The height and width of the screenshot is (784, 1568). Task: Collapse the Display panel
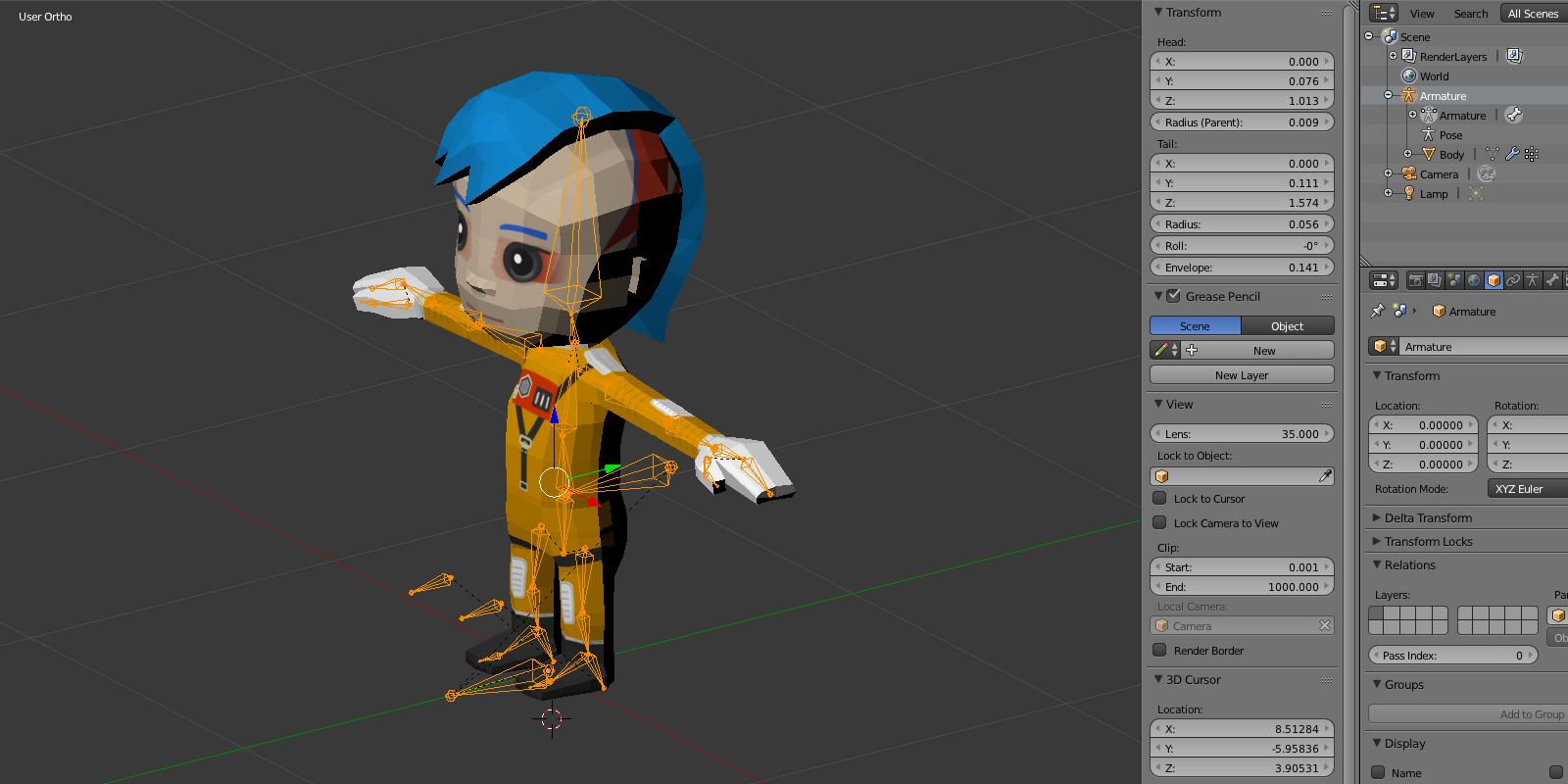tap(1377, 743)
